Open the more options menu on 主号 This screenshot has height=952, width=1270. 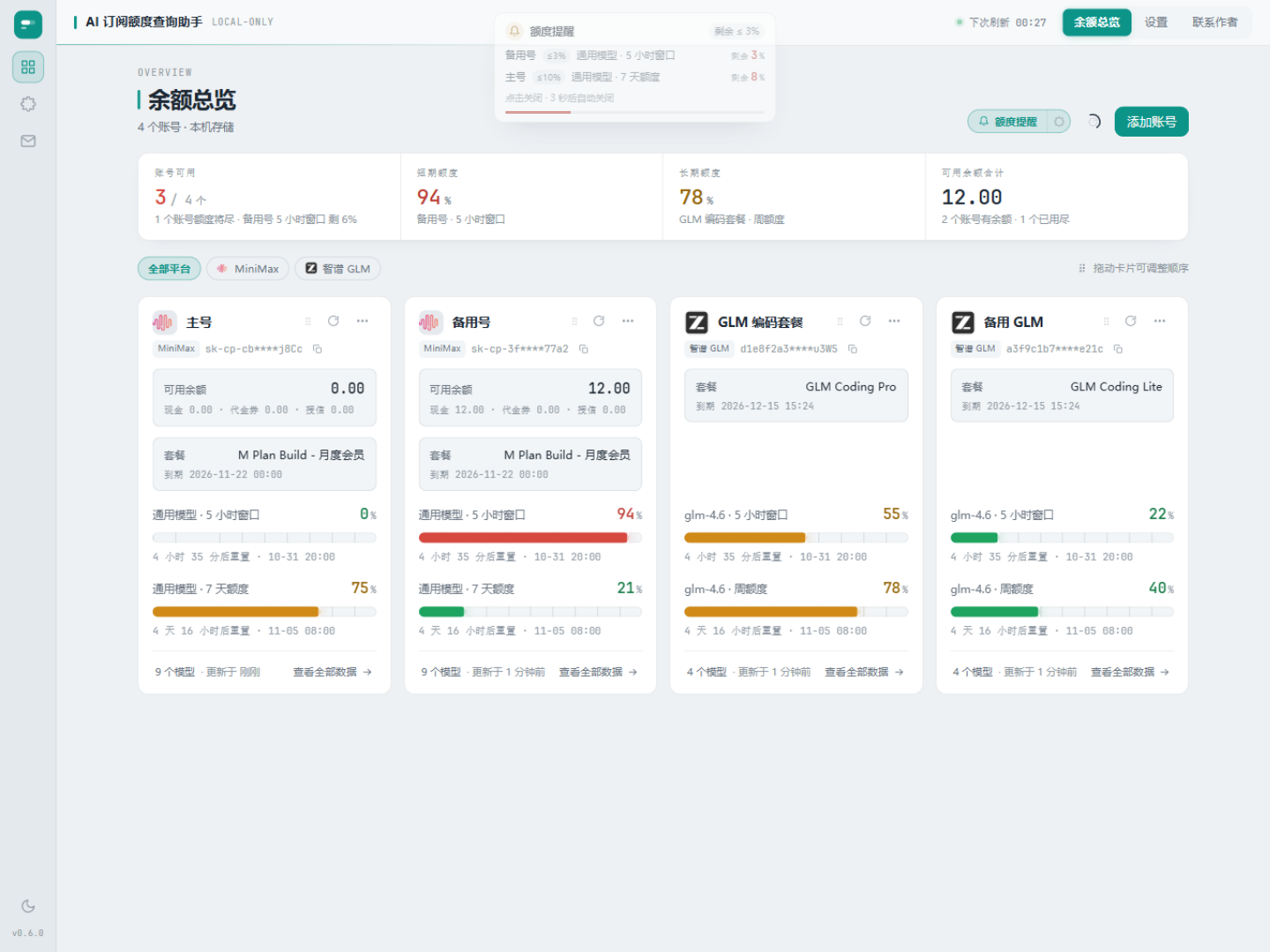tap(362, 321)
